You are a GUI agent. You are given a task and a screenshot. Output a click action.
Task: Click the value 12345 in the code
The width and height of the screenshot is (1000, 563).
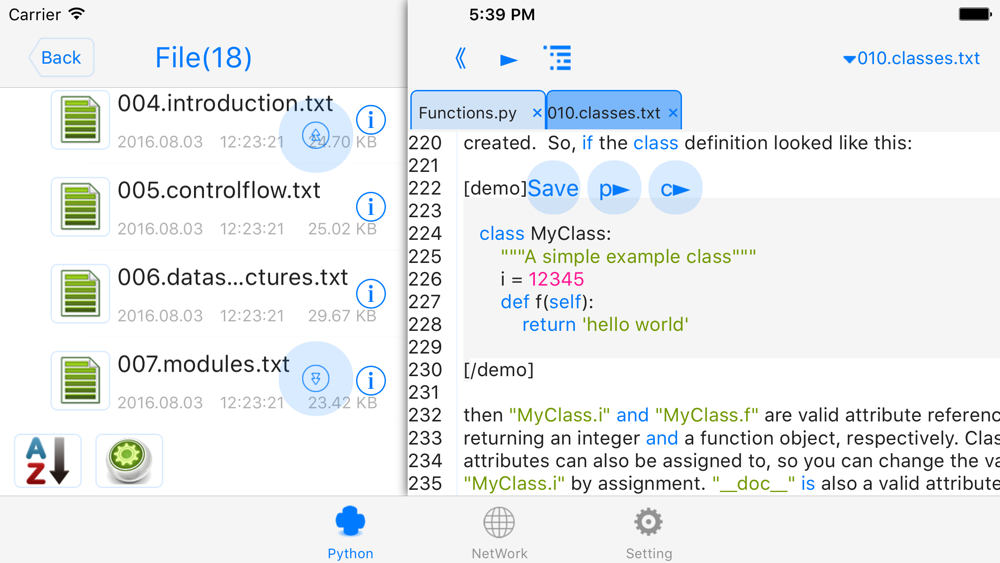(x=556, y=279)
